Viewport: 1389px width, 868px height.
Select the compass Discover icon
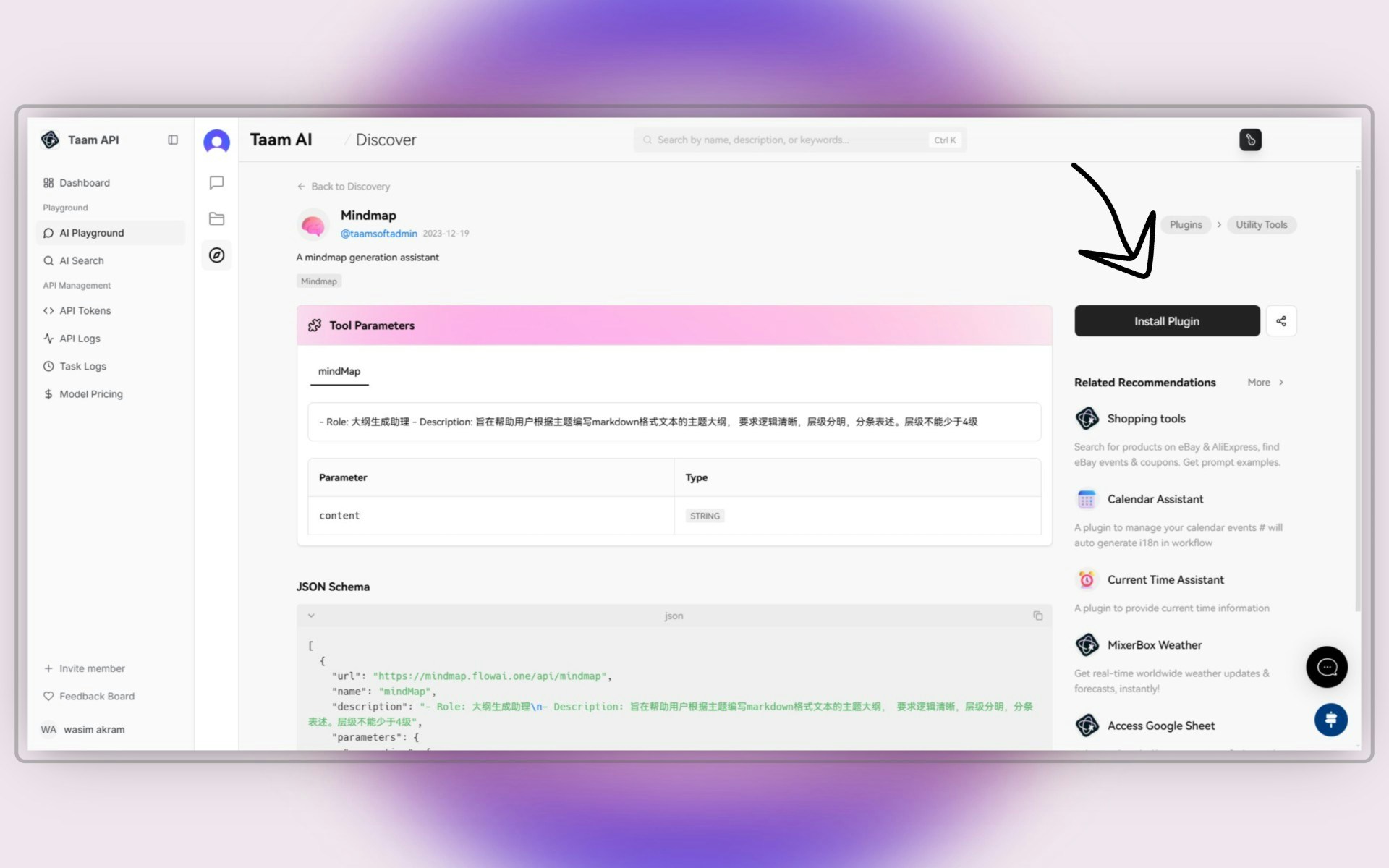(x=216, y=255)
